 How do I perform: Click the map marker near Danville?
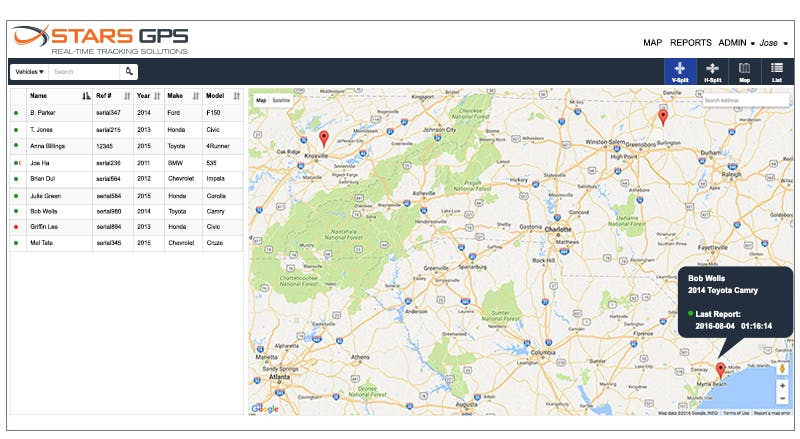coord(663,117)
